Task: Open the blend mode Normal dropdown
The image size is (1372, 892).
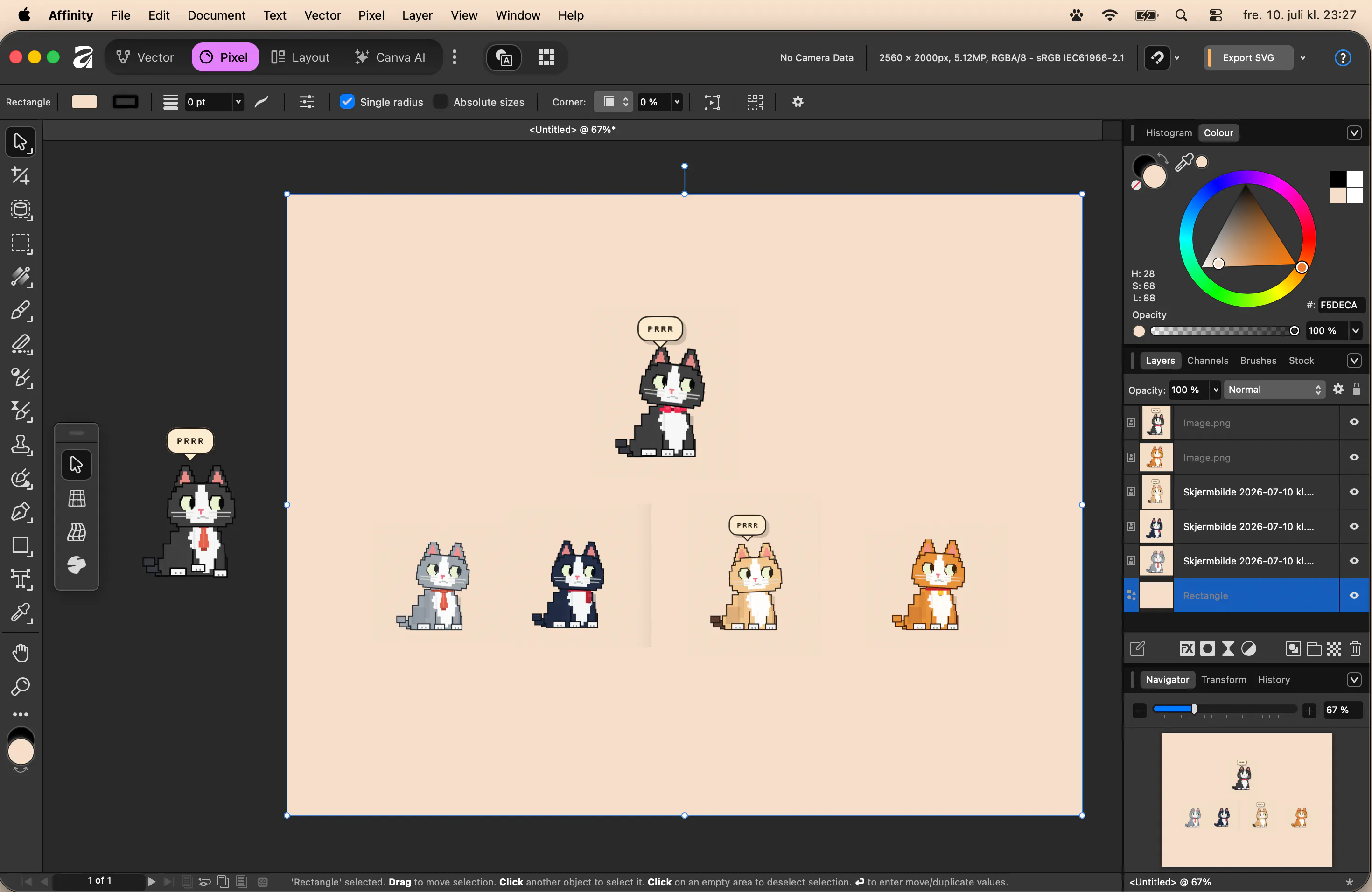Action: 1274,390
